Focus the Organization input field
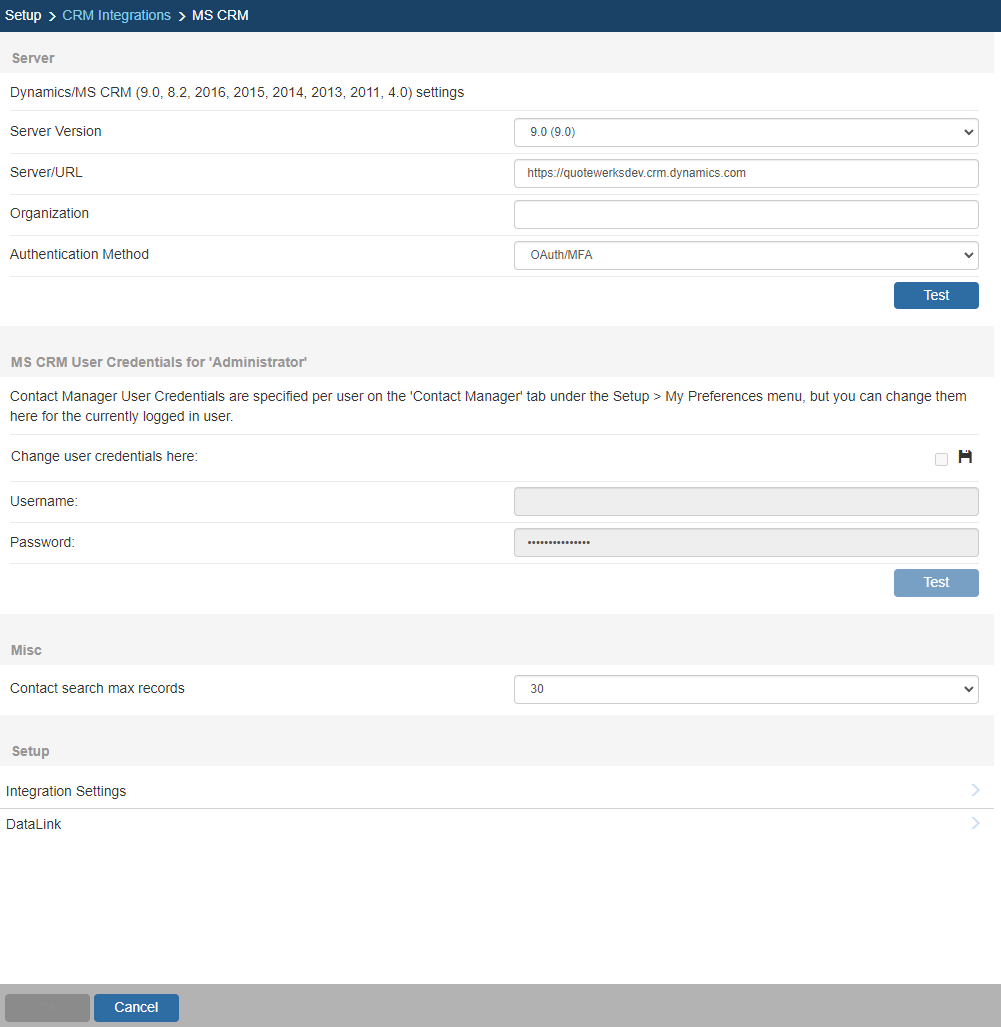1001x1027 pixels. [746, 215]
